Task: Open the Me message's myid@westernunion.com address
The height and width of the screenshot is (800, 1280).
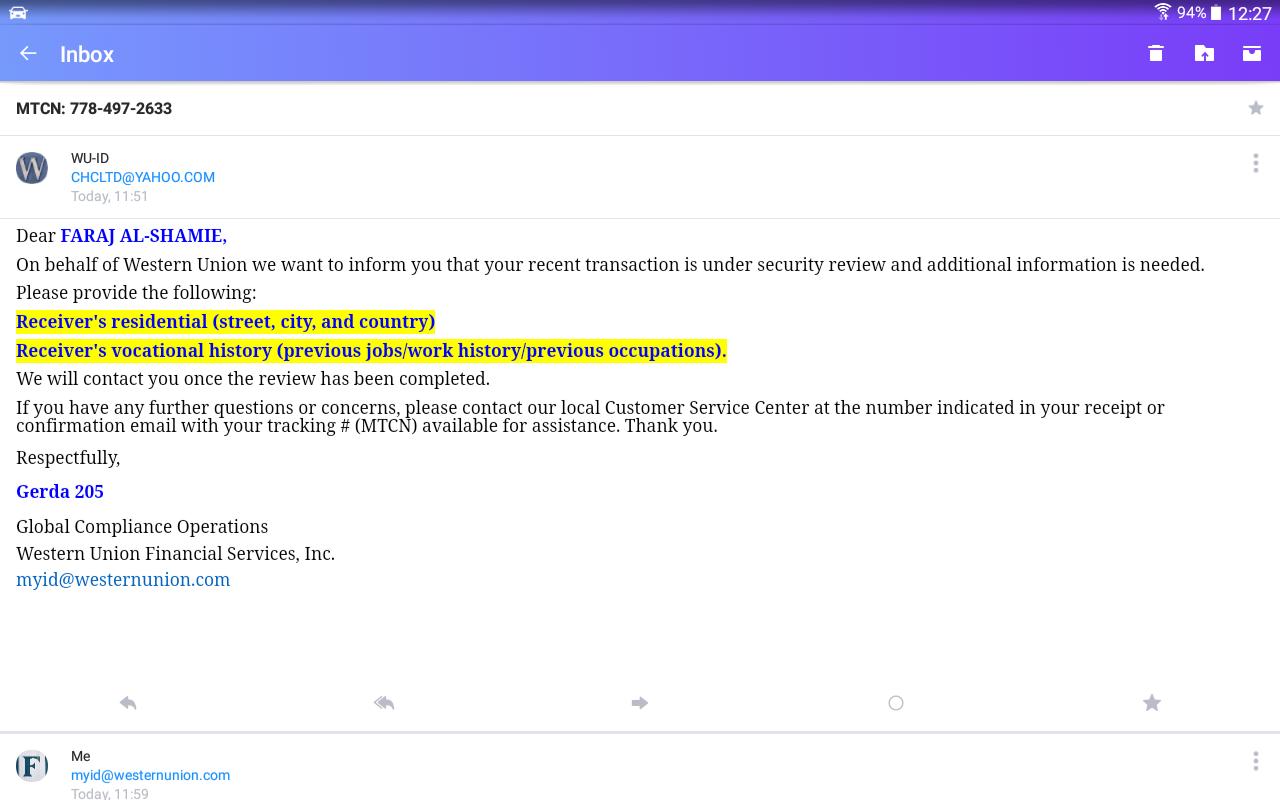Action: [150, 775]
